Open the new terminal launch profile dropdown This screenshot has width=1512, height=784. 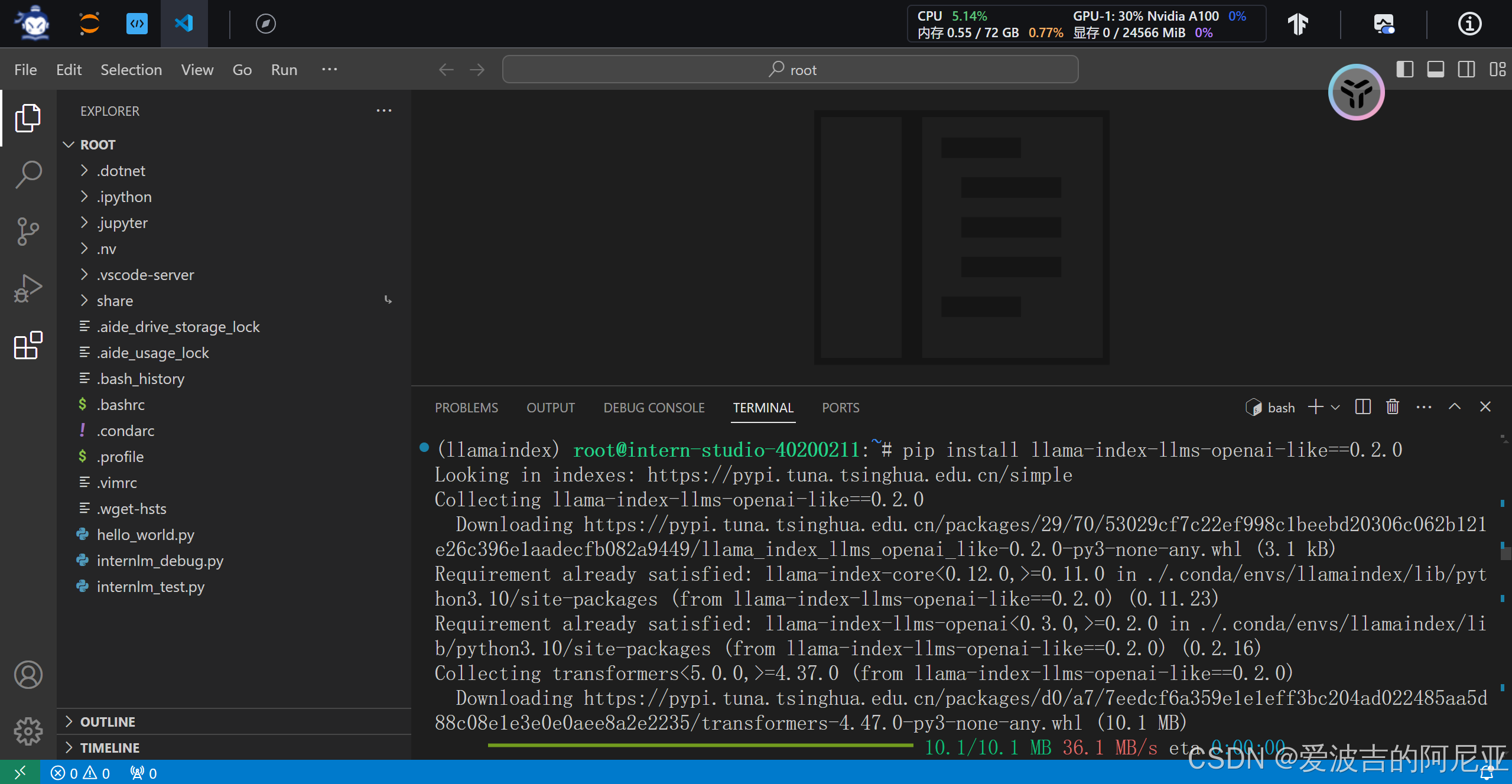tap(1335, 407)
